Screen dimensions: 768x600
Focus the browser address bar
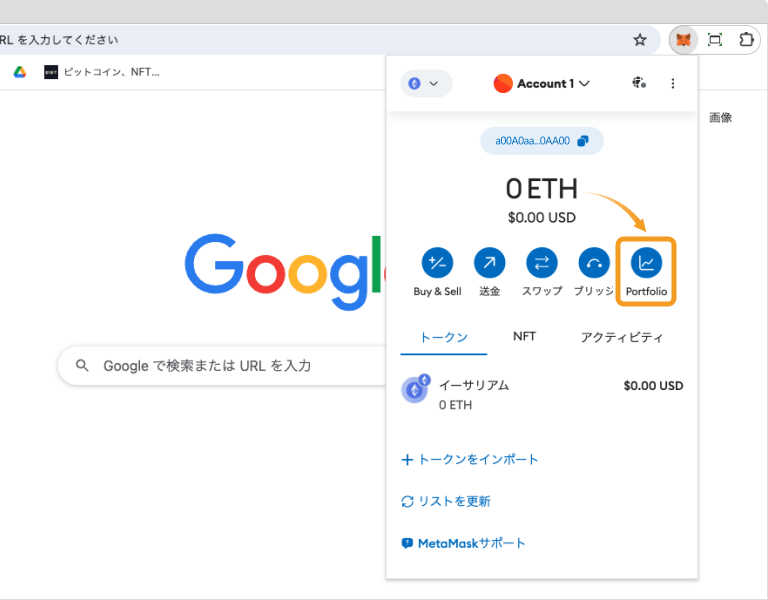[313, 40]
